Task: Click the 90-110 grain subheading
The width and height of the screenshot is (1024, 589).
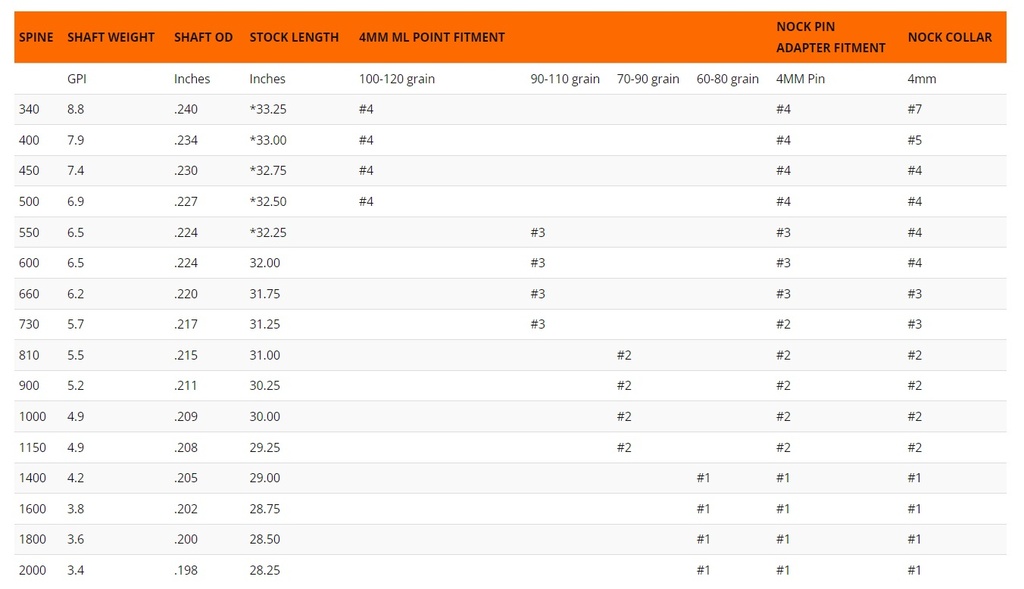Action: [x=565, y=79]
